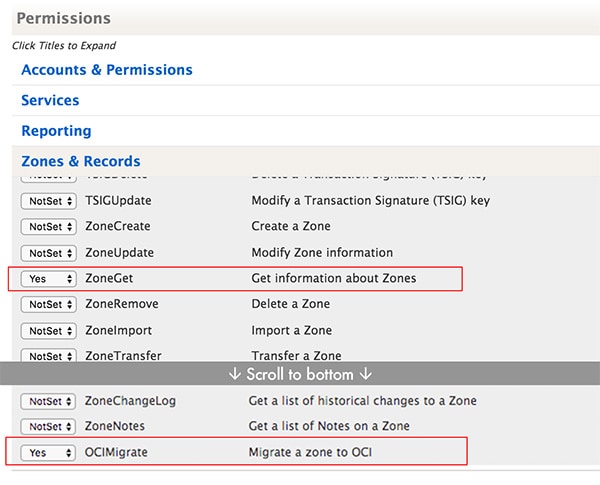Open the TSIGUpdate permission dropdown
This screenshot has height=485, width=600.
click(x=48, y=201)
